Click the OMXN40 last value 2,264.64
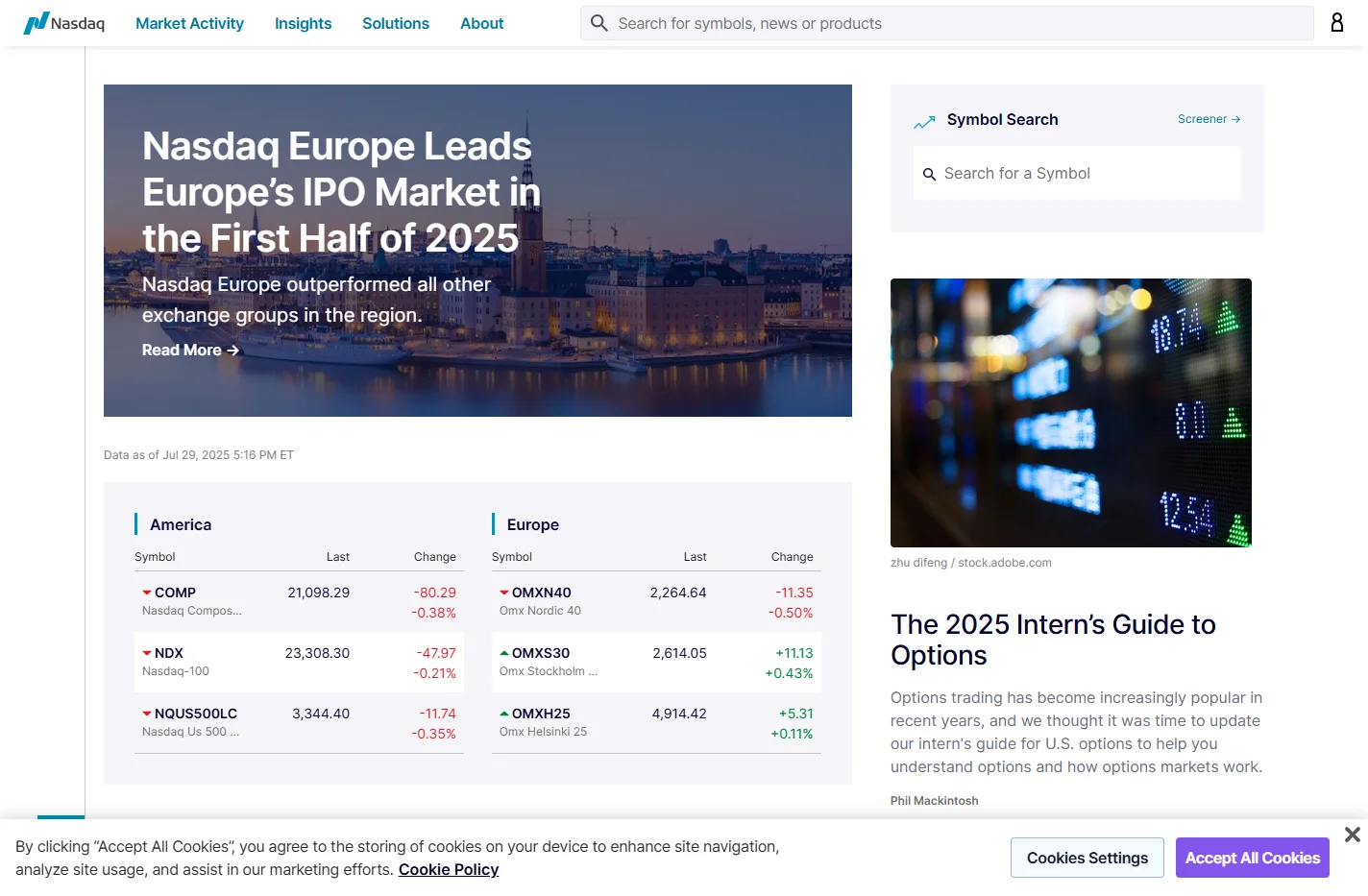 (x=678, y=593)
